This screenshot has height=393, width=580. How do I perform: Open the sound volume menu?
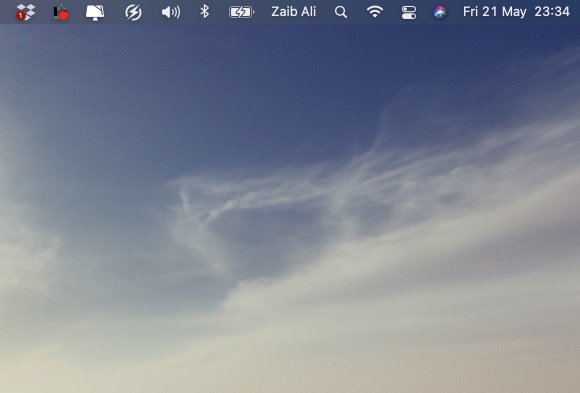[171, 12]
